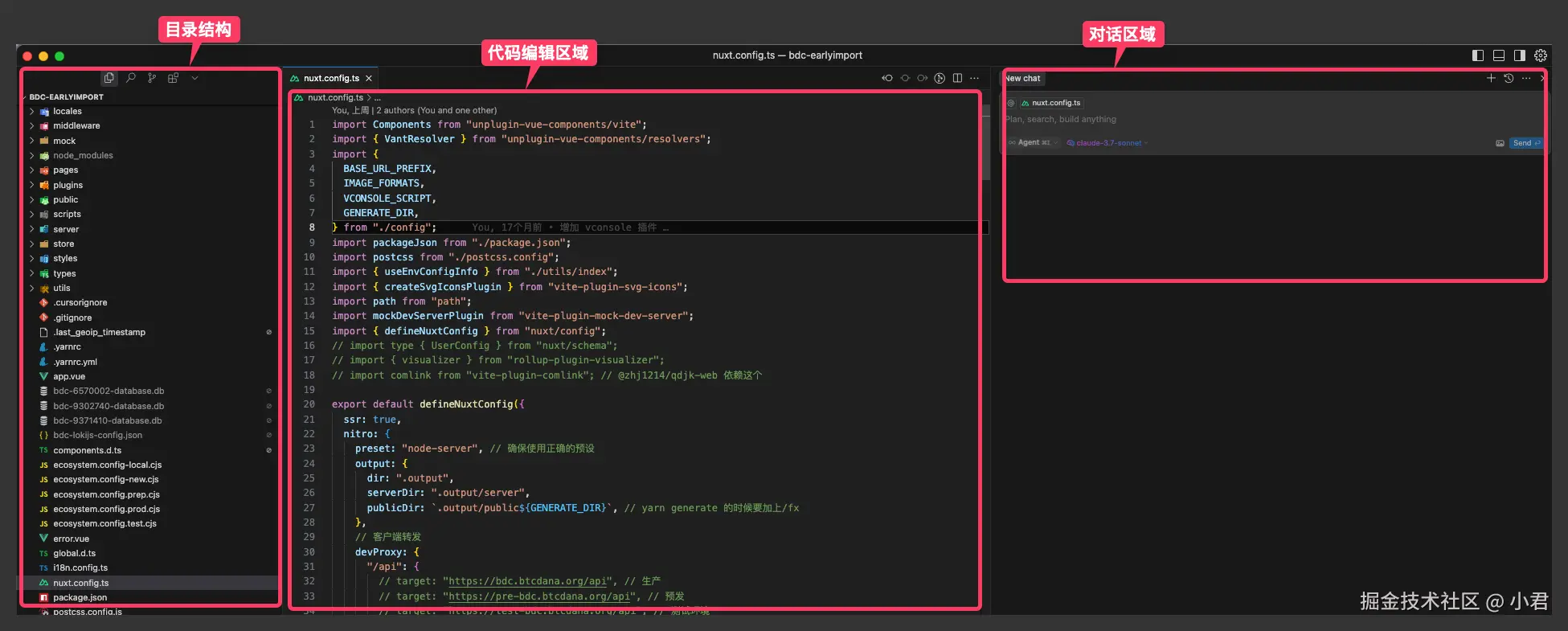The image size is (1568, 631).
Task: Collapse the BDC-EARLYIMPORT root folder
Action: [x=66, y=96]
